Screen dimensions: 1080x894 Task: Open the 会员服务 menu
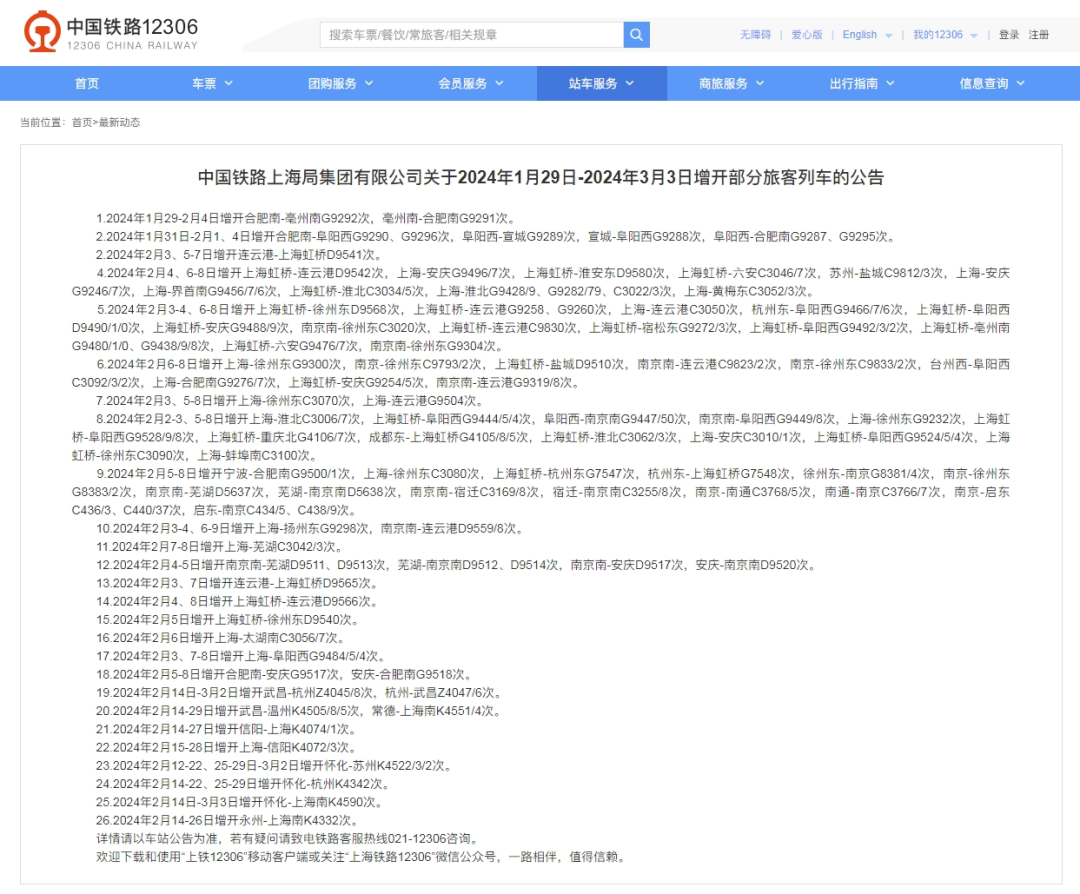click(471, 84)
